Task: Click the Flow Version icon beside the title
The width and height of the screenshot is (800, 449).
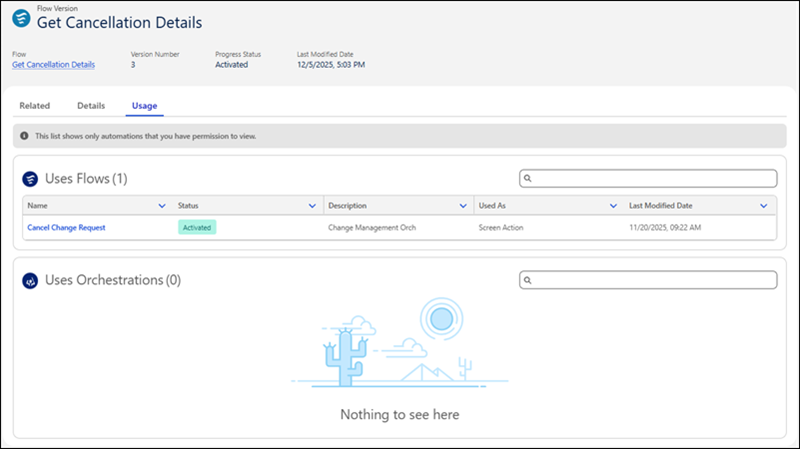Action: click(x=21, y=18)
